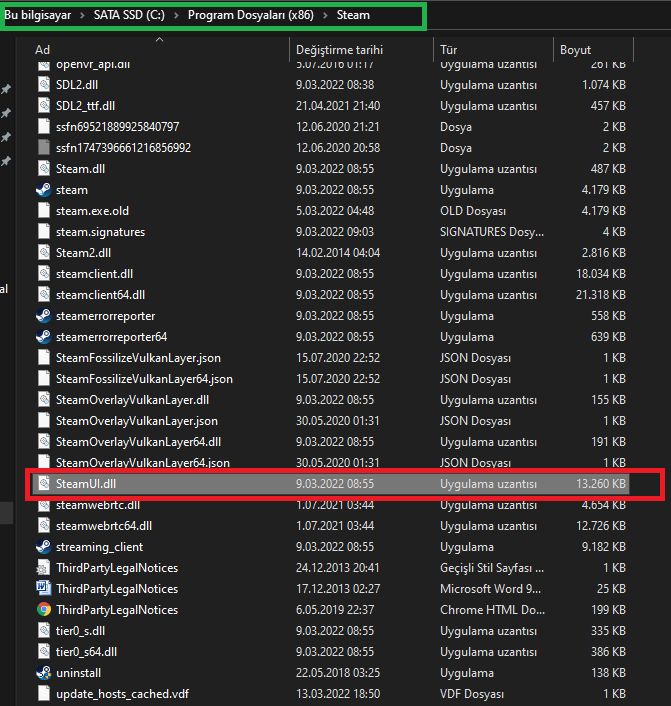Select the SteamOverlayVulkanLayer64.dll file name
The image size is (671, 706).
[x=138, y=442]
